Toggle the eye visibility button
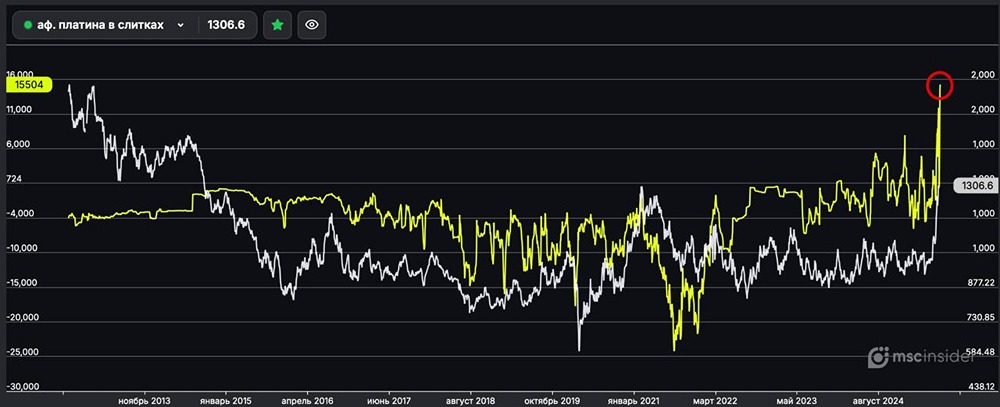The image size is (1000, 407). 312,25
